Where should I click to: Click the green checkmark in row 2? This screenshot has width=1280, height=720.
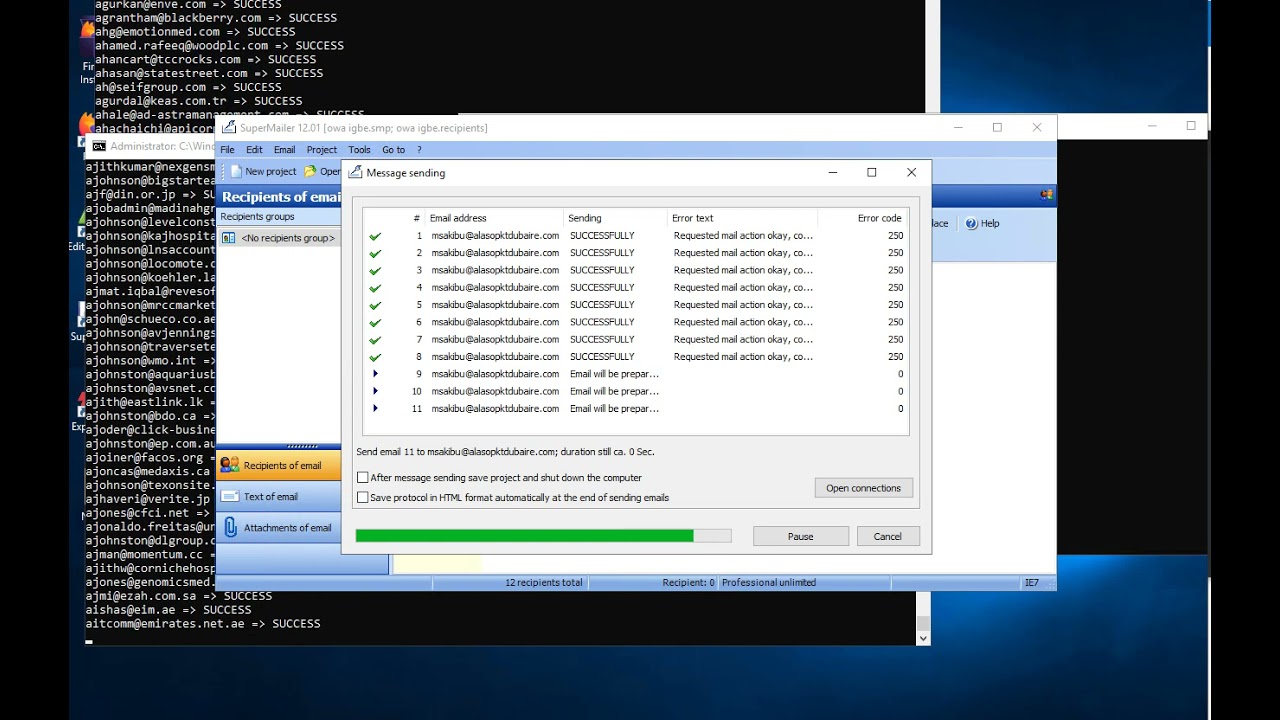(375, 253)
